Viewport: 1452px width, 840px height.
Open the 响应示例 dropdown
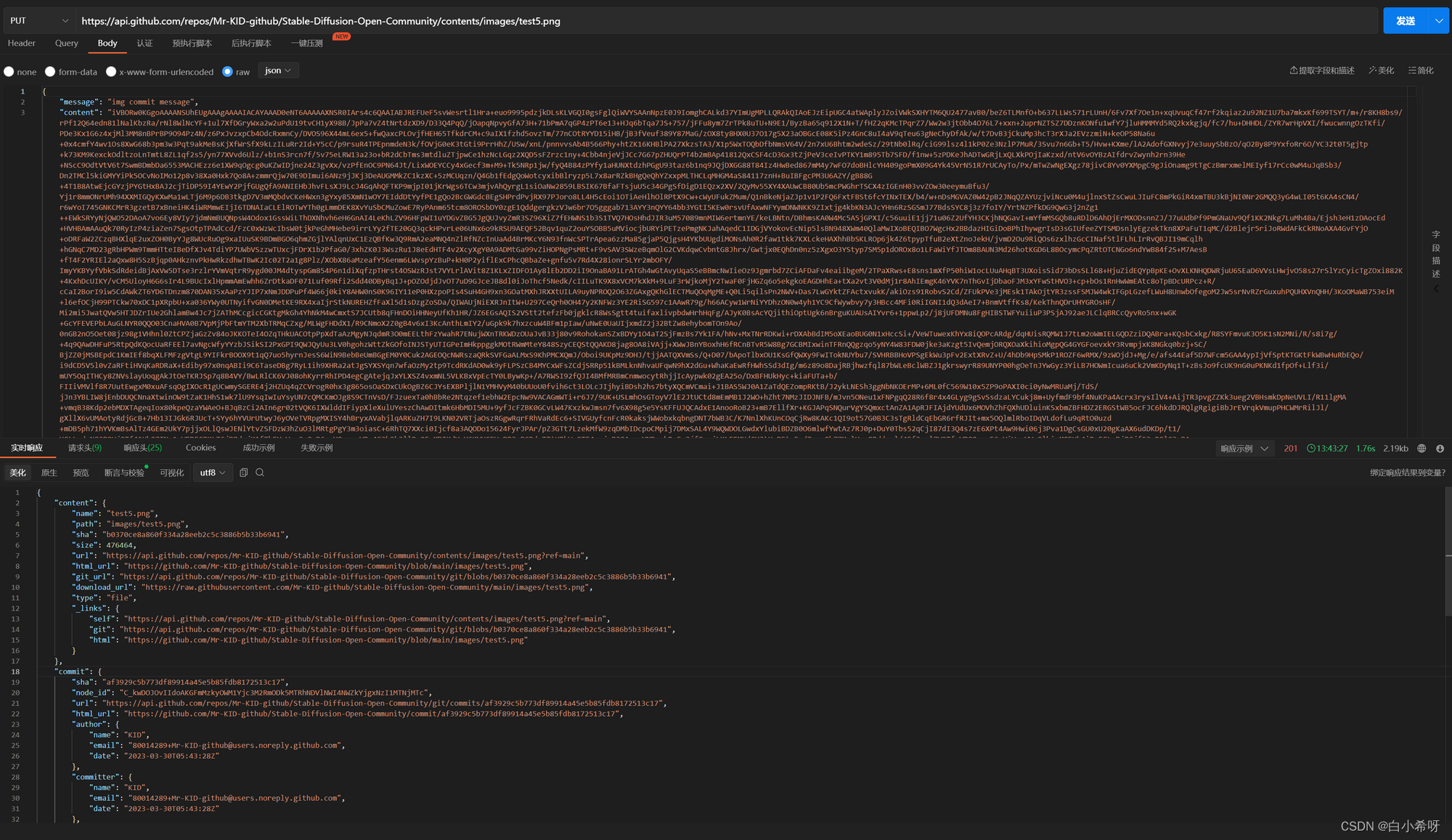click(x=1244, y=449)
